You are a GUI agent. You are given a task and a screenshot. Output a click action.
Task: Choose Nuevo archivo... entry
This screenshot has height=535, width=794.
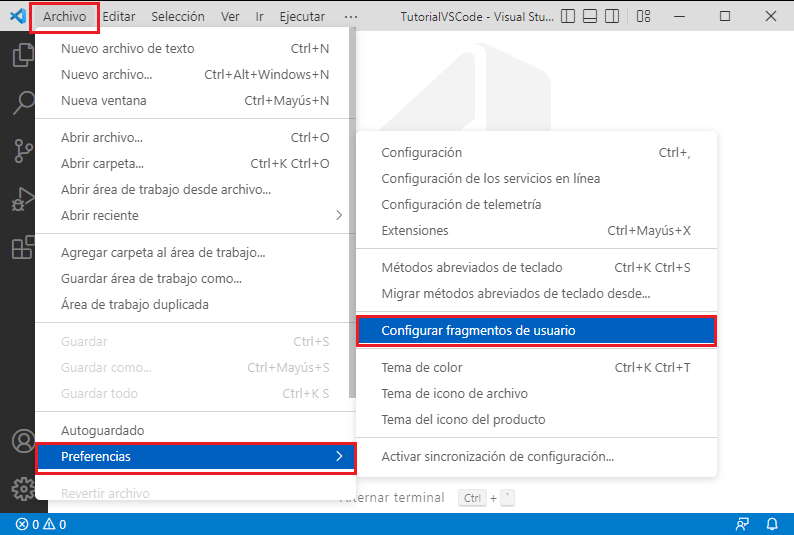pos(195,74)
